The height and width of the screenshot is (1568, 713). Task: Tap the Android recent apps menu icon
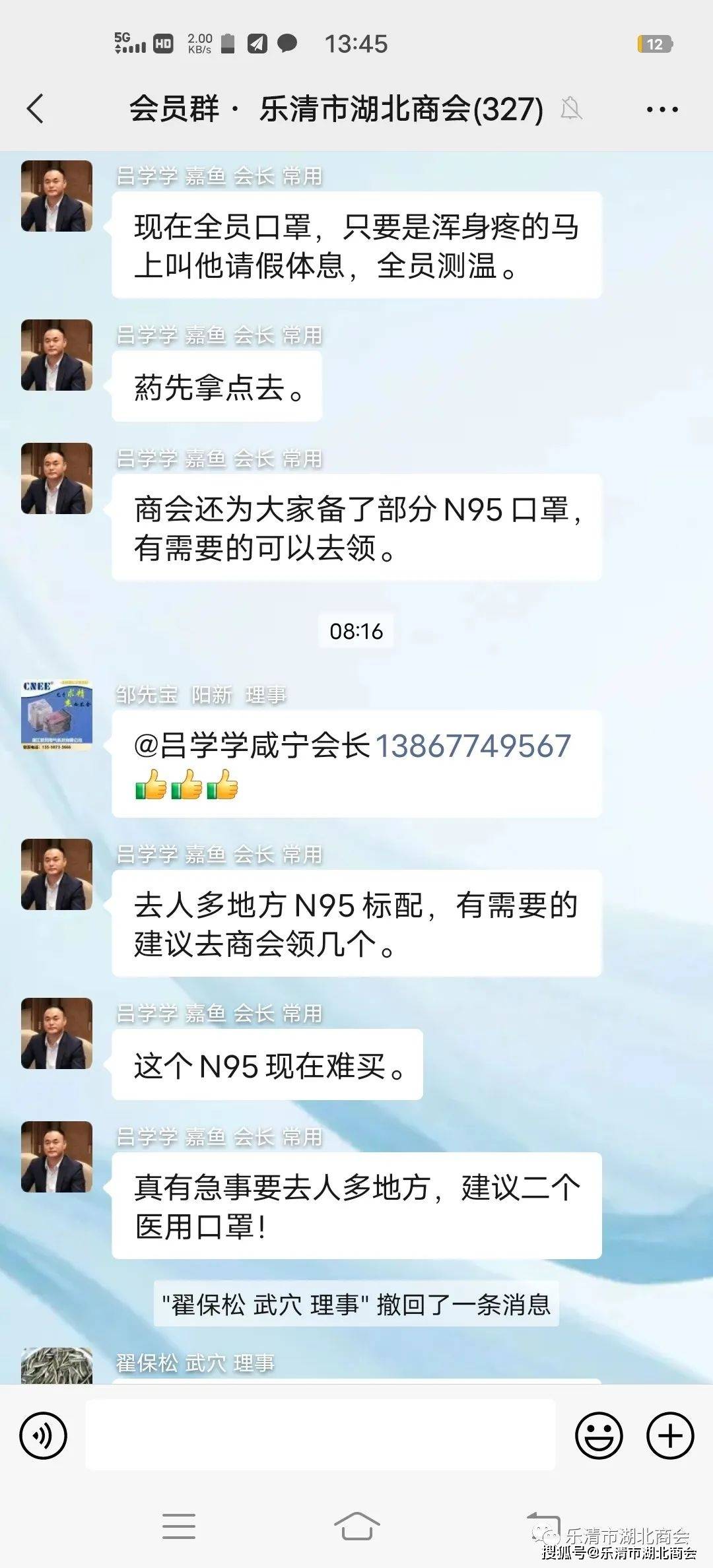coord(178,1526)
